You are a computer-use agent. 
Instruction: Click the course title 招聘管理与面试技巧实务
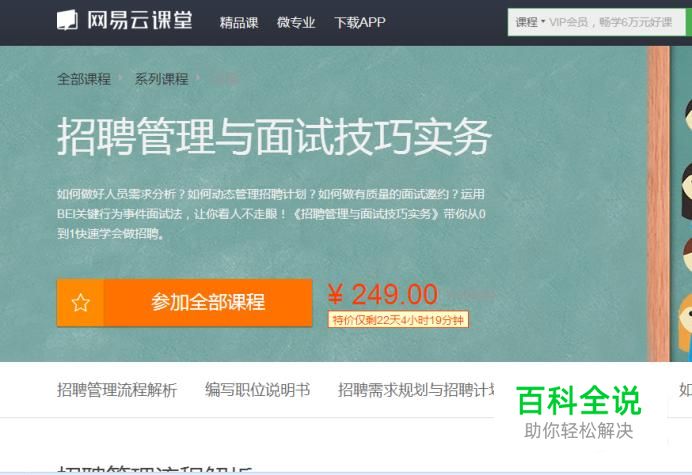click(274, 136)
